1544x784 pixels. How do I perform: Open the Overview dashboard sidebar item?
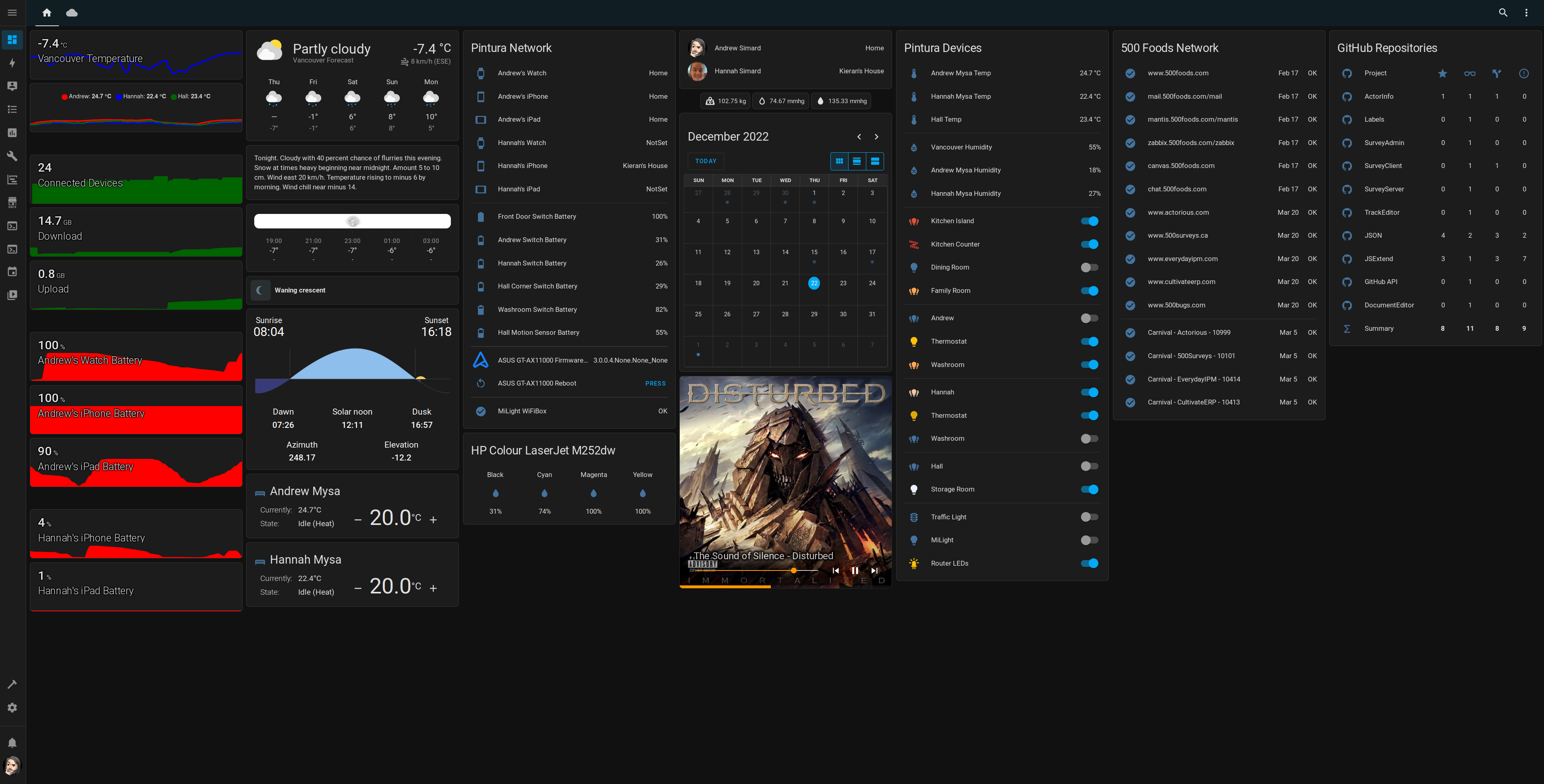12,39
